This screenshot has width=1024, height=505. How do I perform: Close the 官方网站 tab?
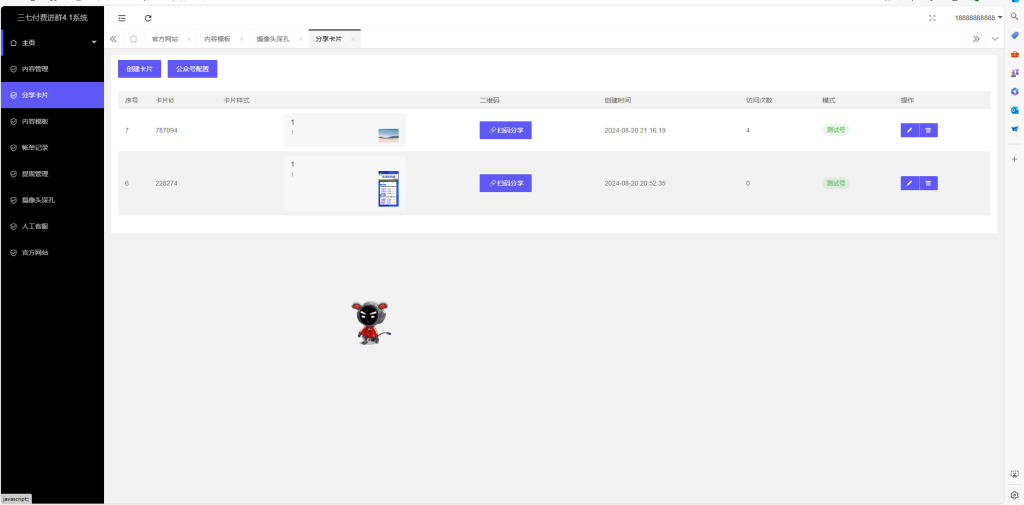(189, 39)
